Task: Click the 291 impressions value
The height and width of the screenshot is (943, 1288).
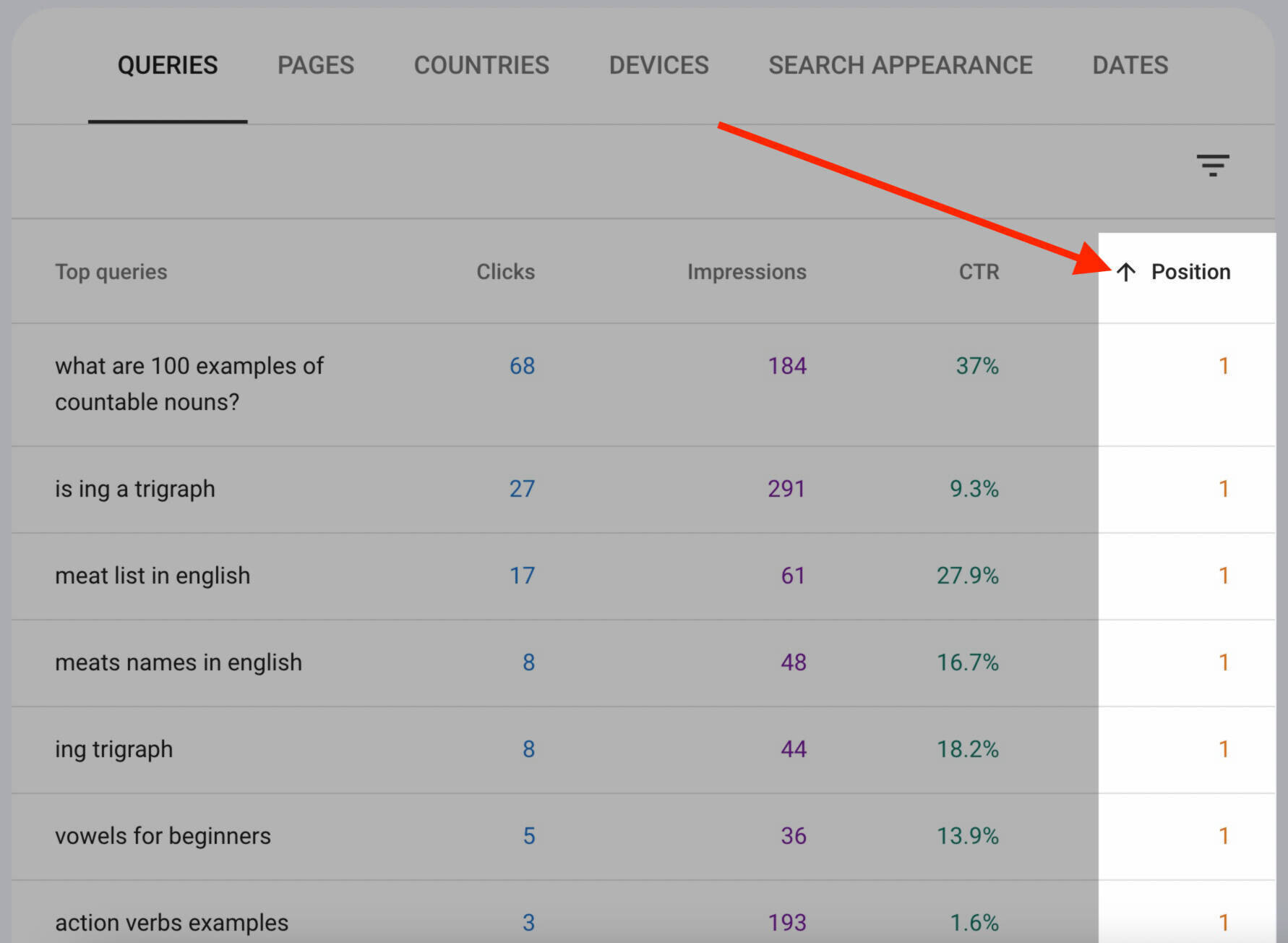Action: click(x=786, y=489)
